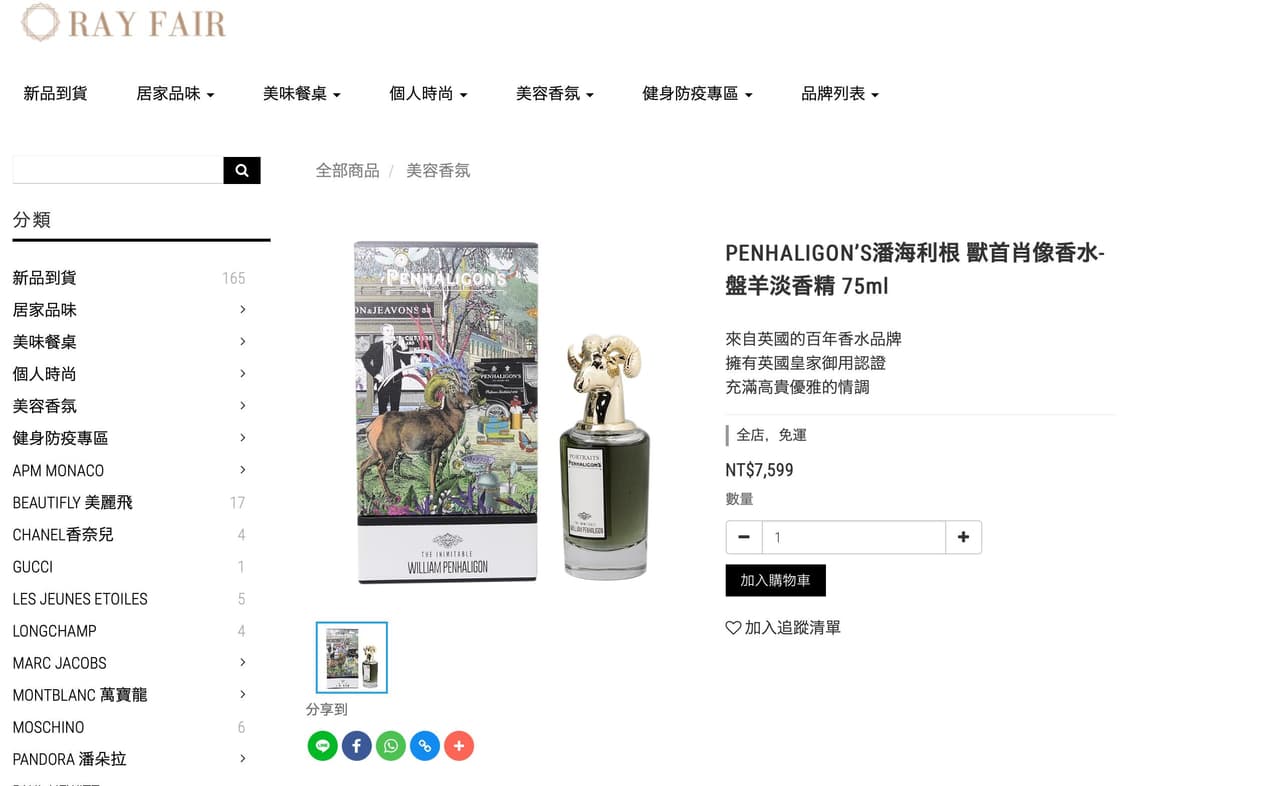The image size is (1280, 786).
Task: Share product via LINE icon
Action: (322, 746)
